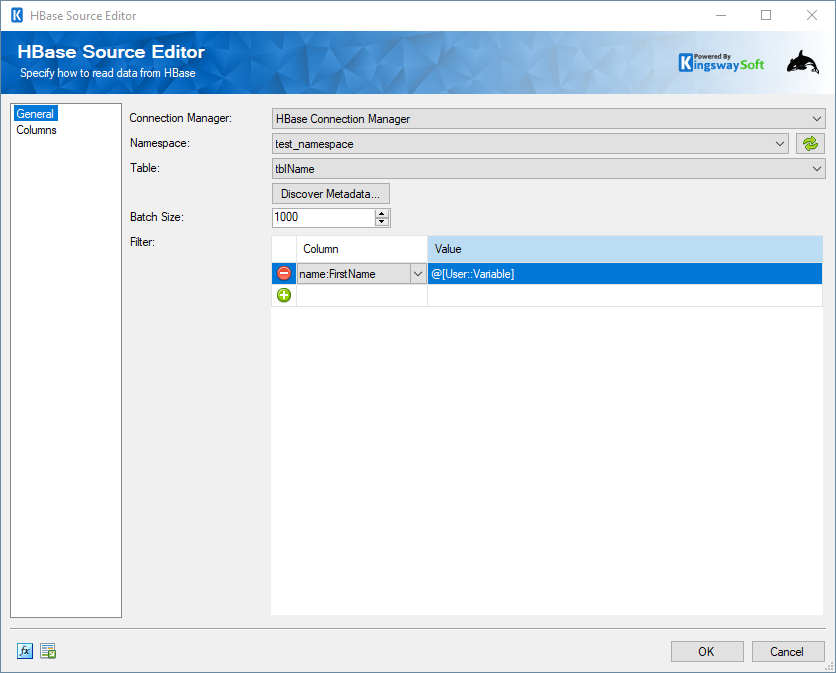Screen dimensions: 836x673
Task: Select the General page
Action: click(x=35, y=113)
